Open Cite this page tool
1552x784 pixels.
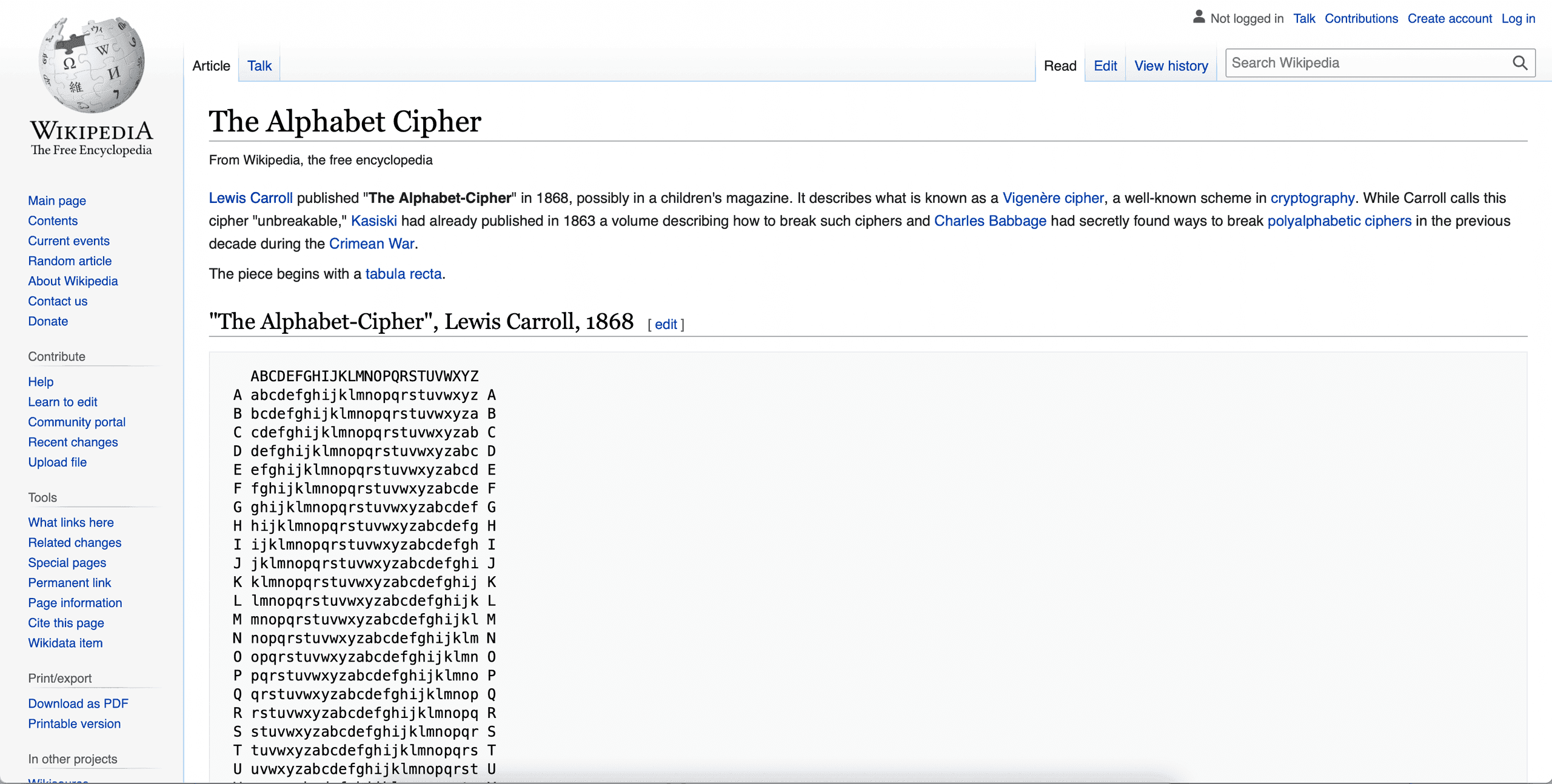[66, 623]
